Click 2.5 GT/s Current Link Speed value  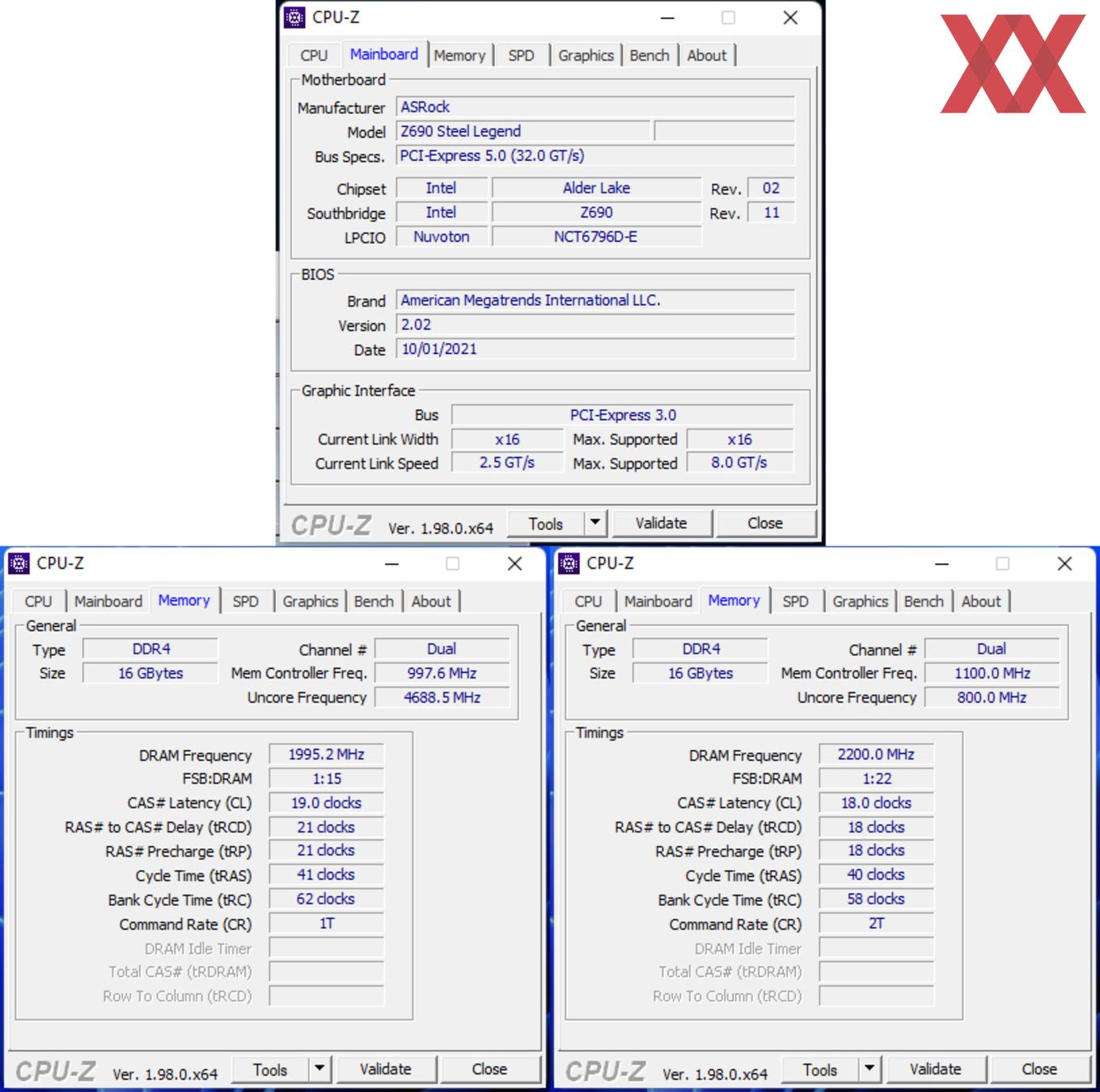pyautogui.click(x=507, y=463)
